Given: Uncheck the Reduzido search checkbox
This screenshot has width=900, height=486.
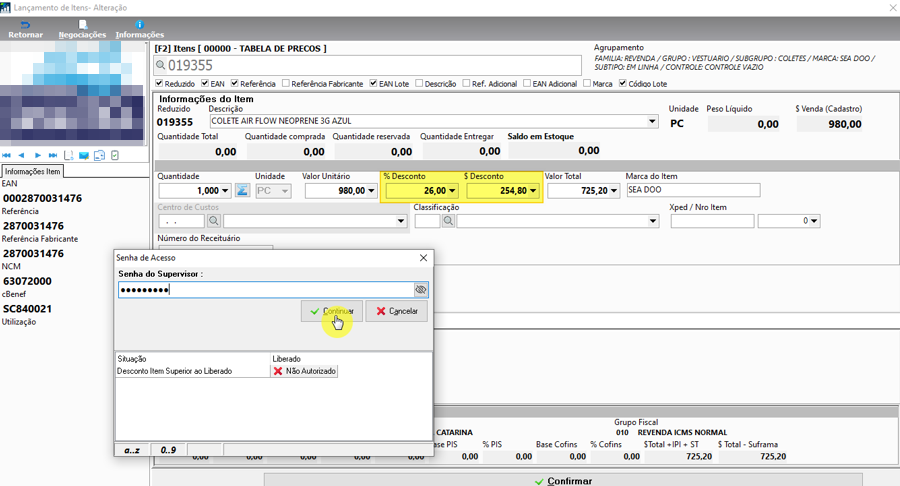Looking at the screenshot, I should (160, 84).
